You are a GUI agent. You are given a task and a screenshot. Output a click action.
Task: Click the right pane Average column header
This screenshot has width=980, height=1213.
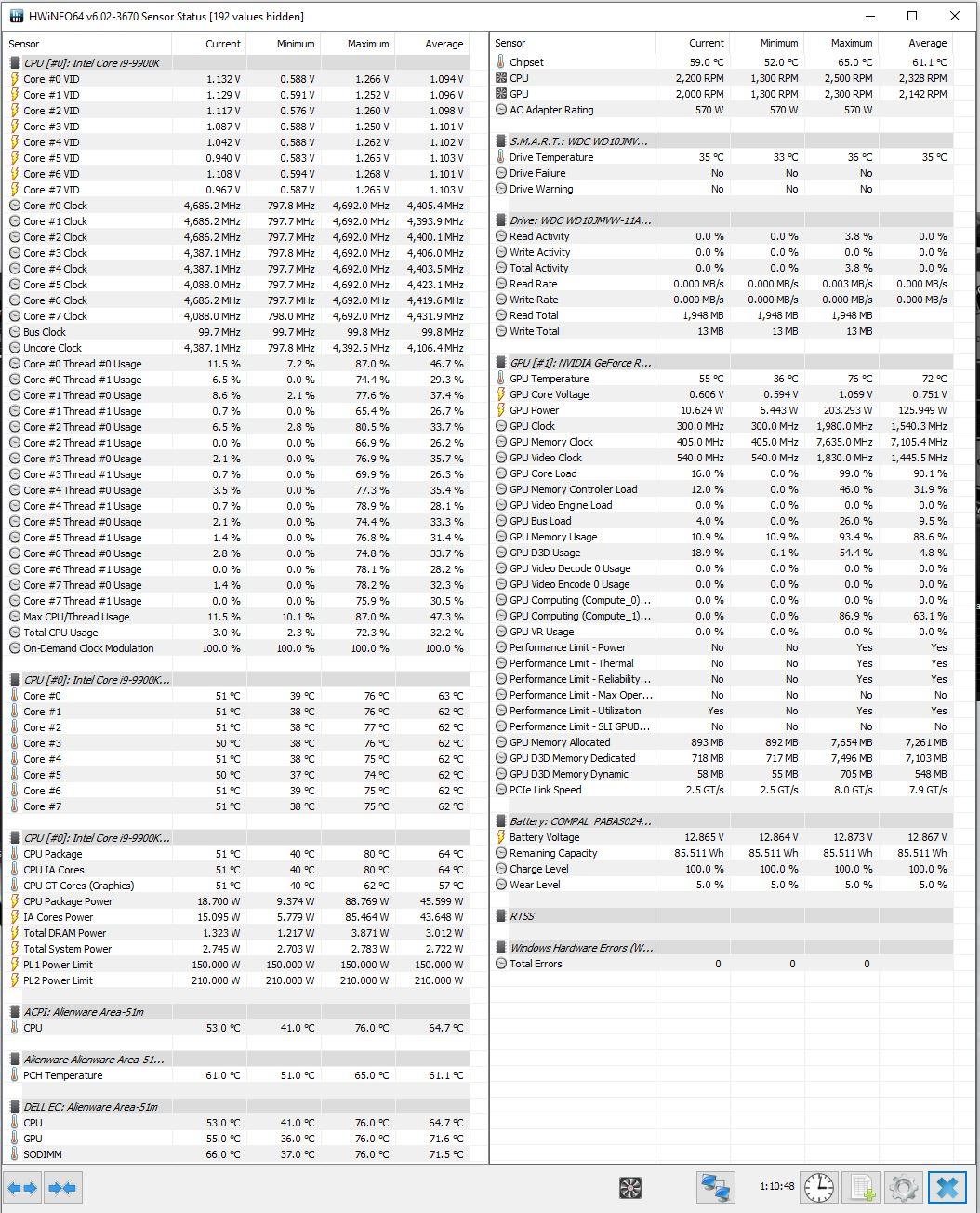tap(915, 43)
